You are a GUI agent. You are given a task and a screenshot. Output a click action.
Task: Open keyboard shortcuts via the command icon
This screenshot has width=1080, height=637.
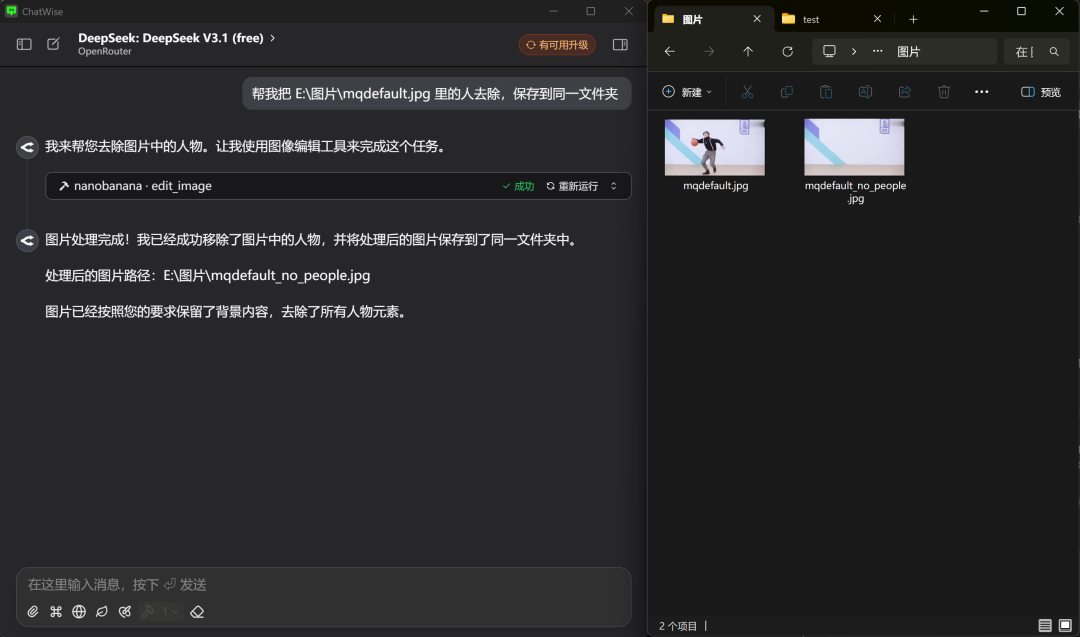55,611
